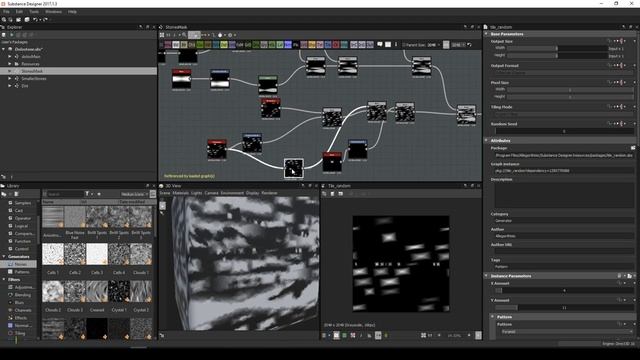Adjust the Random Seed slider
Screen dimensions: 640x360
click(564, 131)
